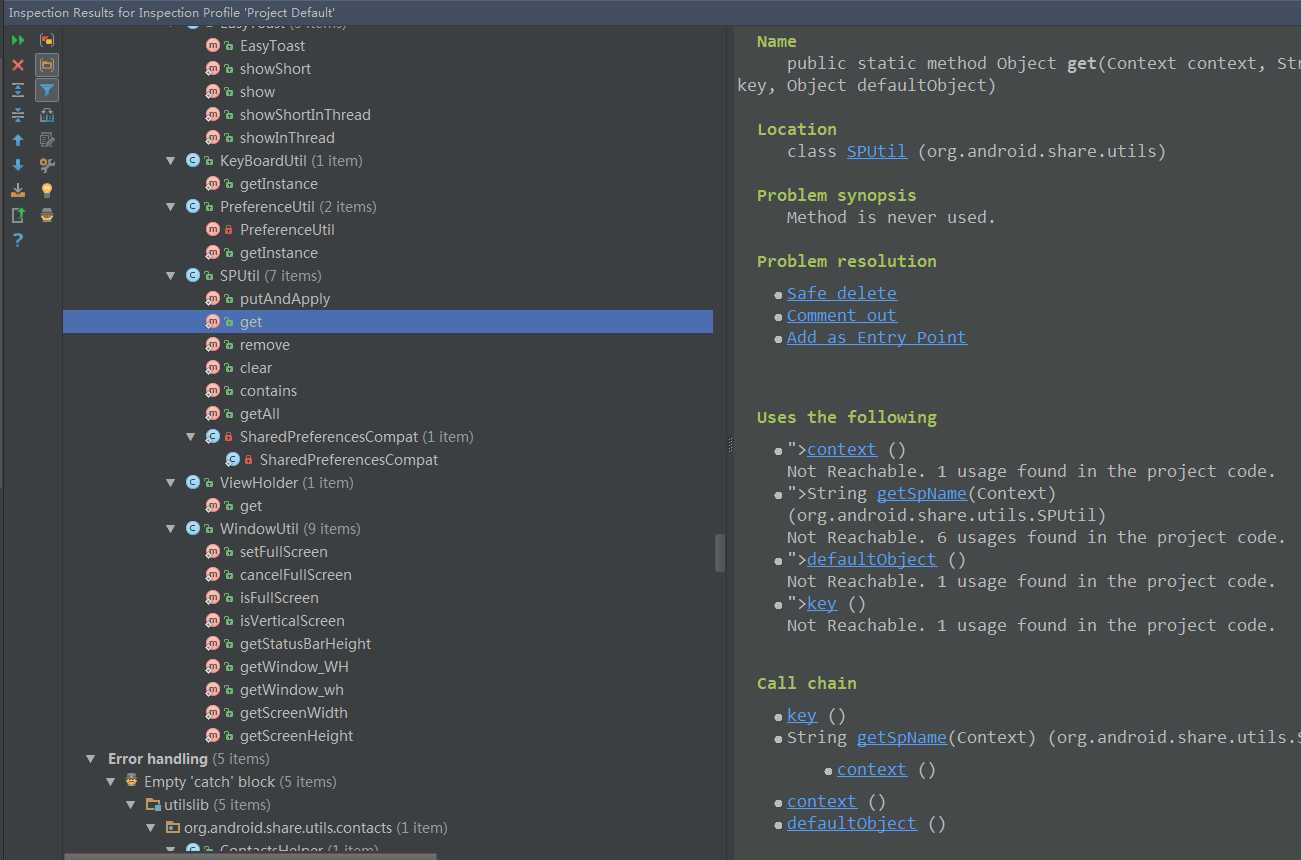
Task: Click the Comment out link
Action: click(x=841, y=315)
